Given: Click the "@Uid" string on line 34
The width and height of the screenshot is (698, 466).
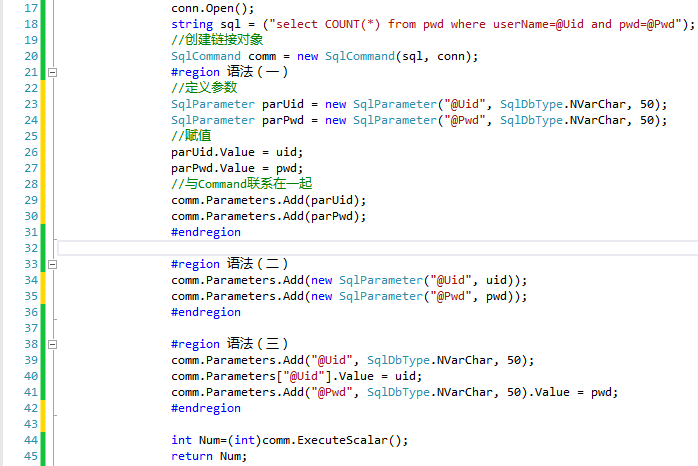Looking at the screenshot, I should [x=451, y=280].
